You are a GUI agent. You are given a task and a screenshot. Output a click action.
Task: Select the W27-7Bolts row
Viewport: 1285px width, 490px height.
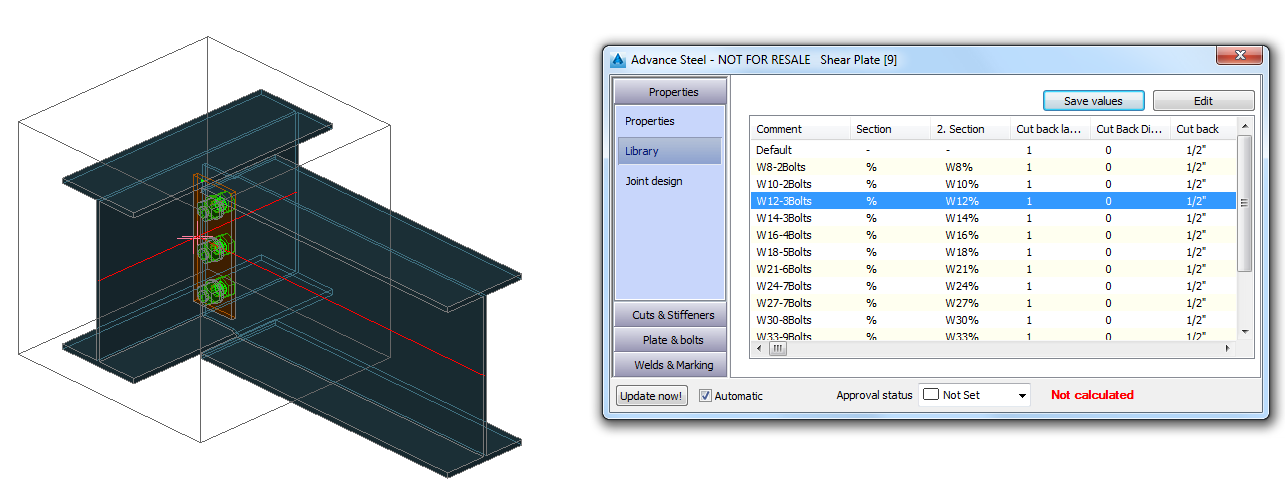click(x=994, y=303)
